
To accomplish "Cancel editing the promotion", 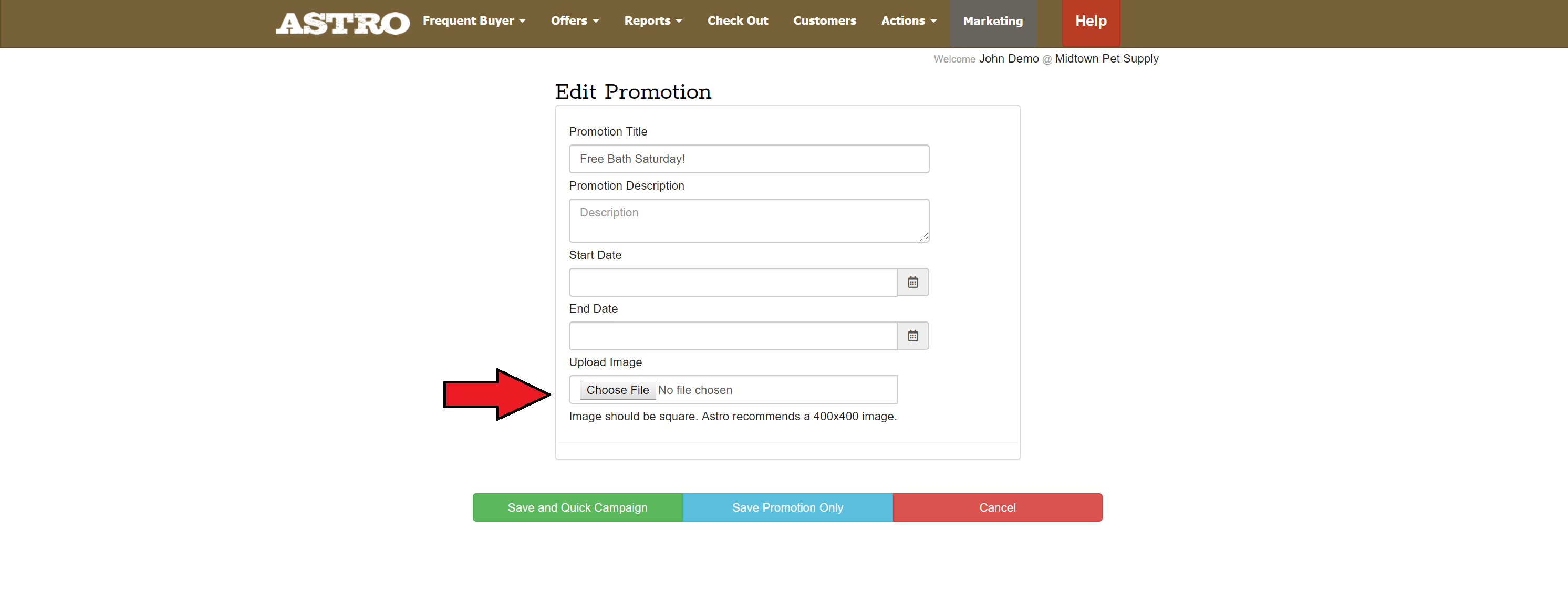I will click(996, 507).
